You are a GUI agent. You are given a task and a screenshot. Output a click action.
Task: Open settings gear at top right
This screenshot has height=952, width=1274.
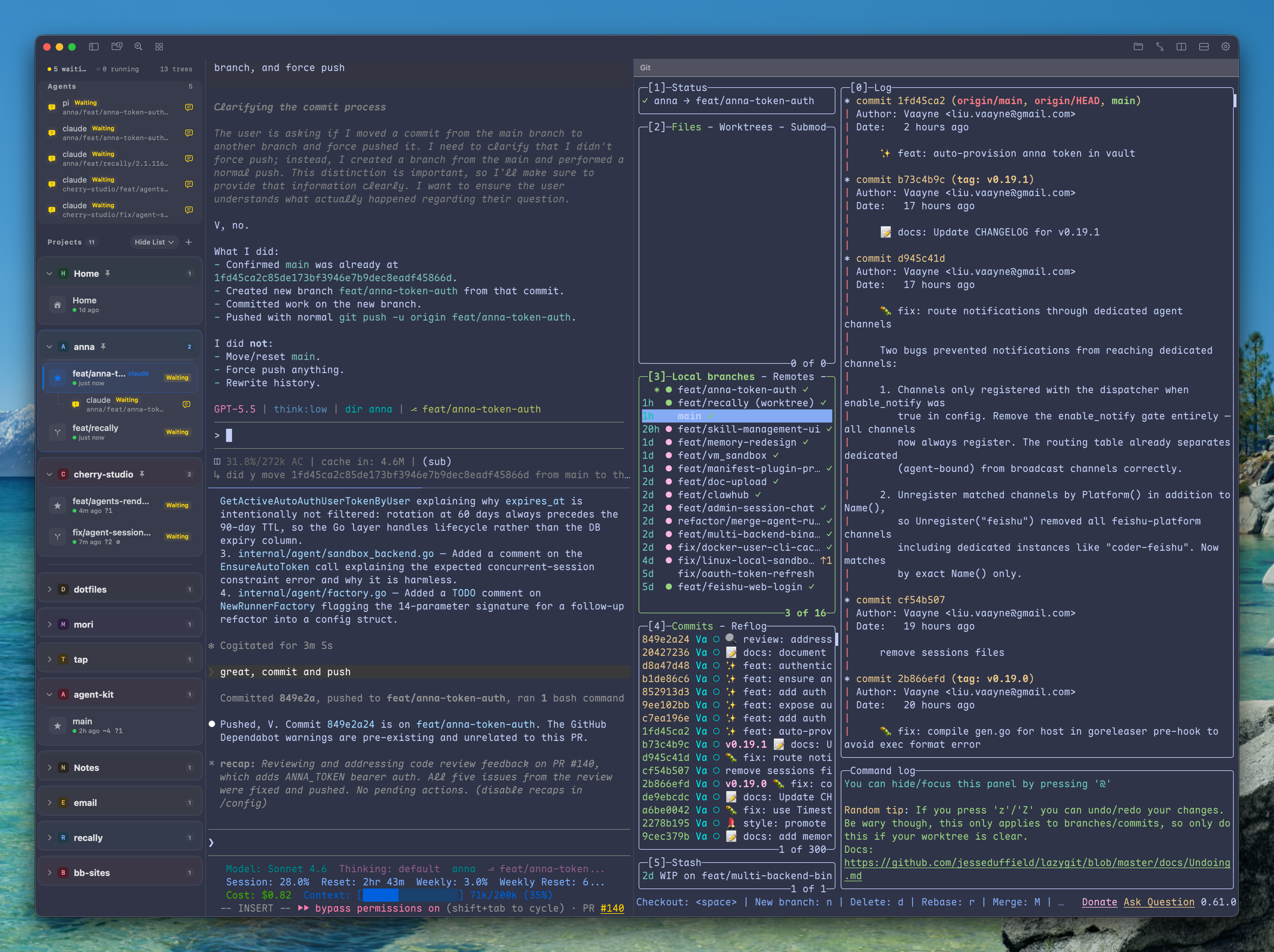point(1226,47)
